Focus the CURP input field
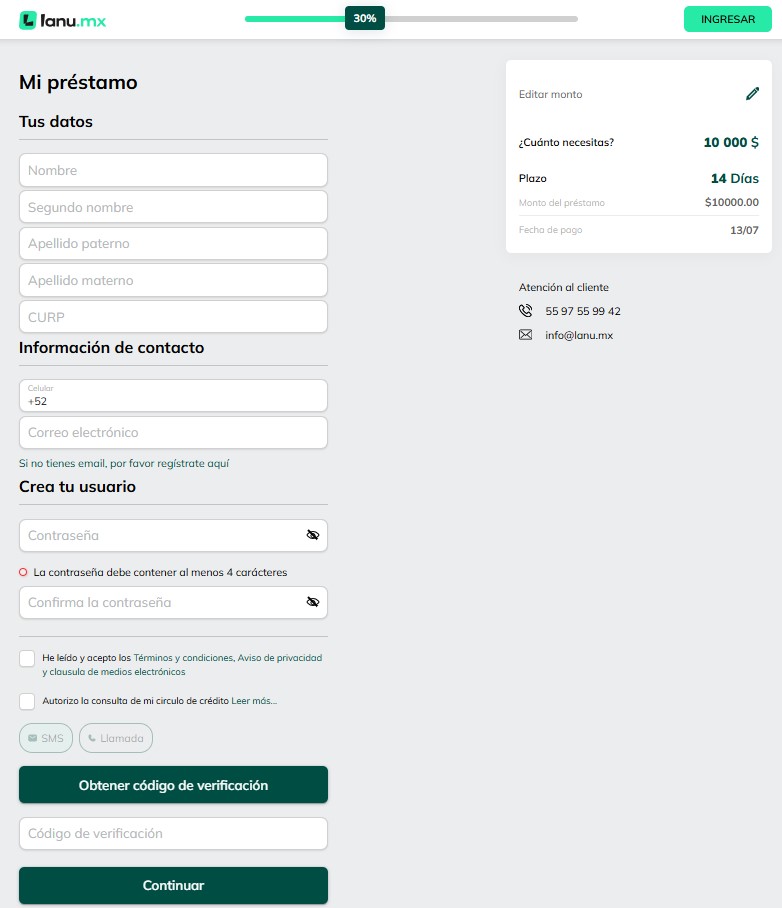The width and height of the screenshot is (782, 908). pos(173,317)
